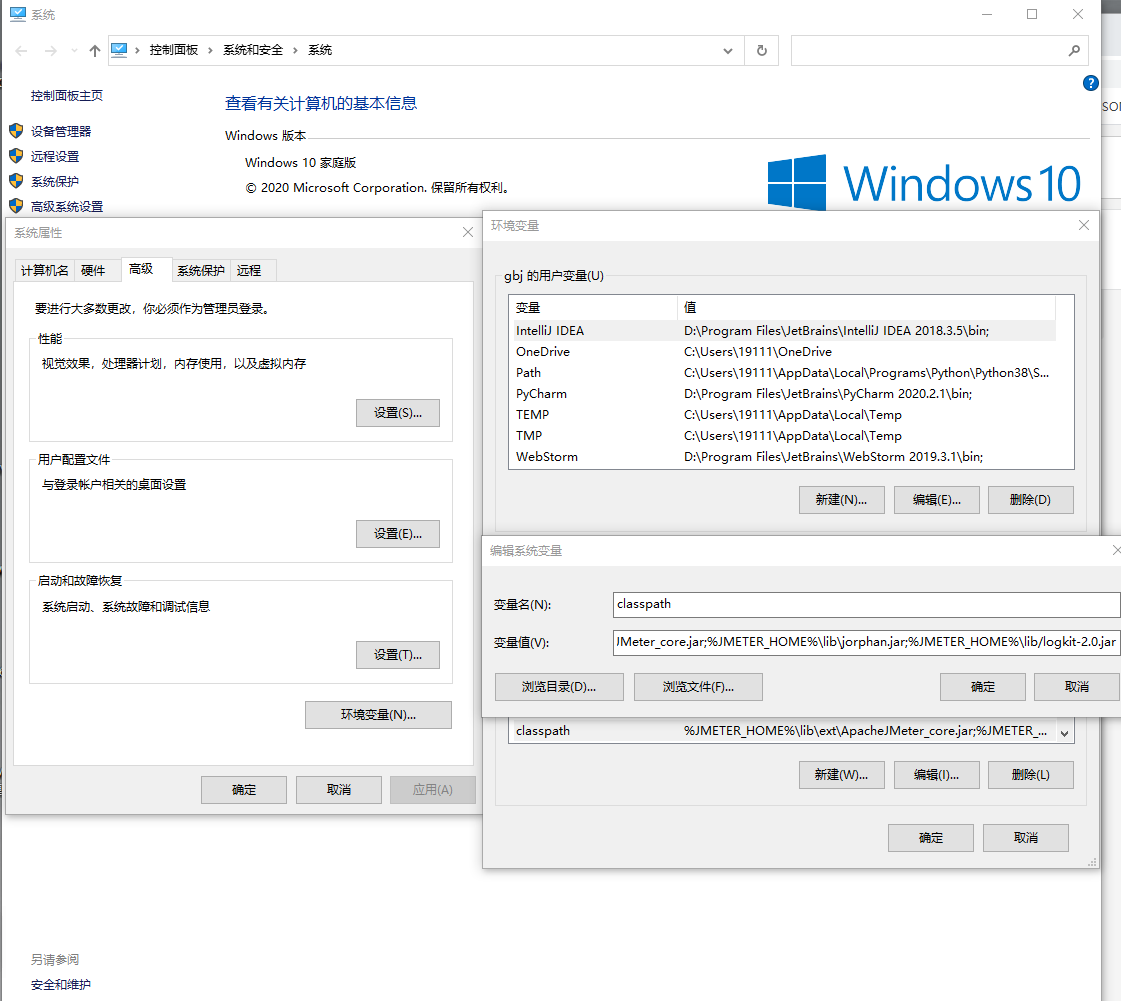This screenshot has height=1001, width=1121.
Task: Click shield icon beside 系统保护 link
Action: (x=16, y=181)
